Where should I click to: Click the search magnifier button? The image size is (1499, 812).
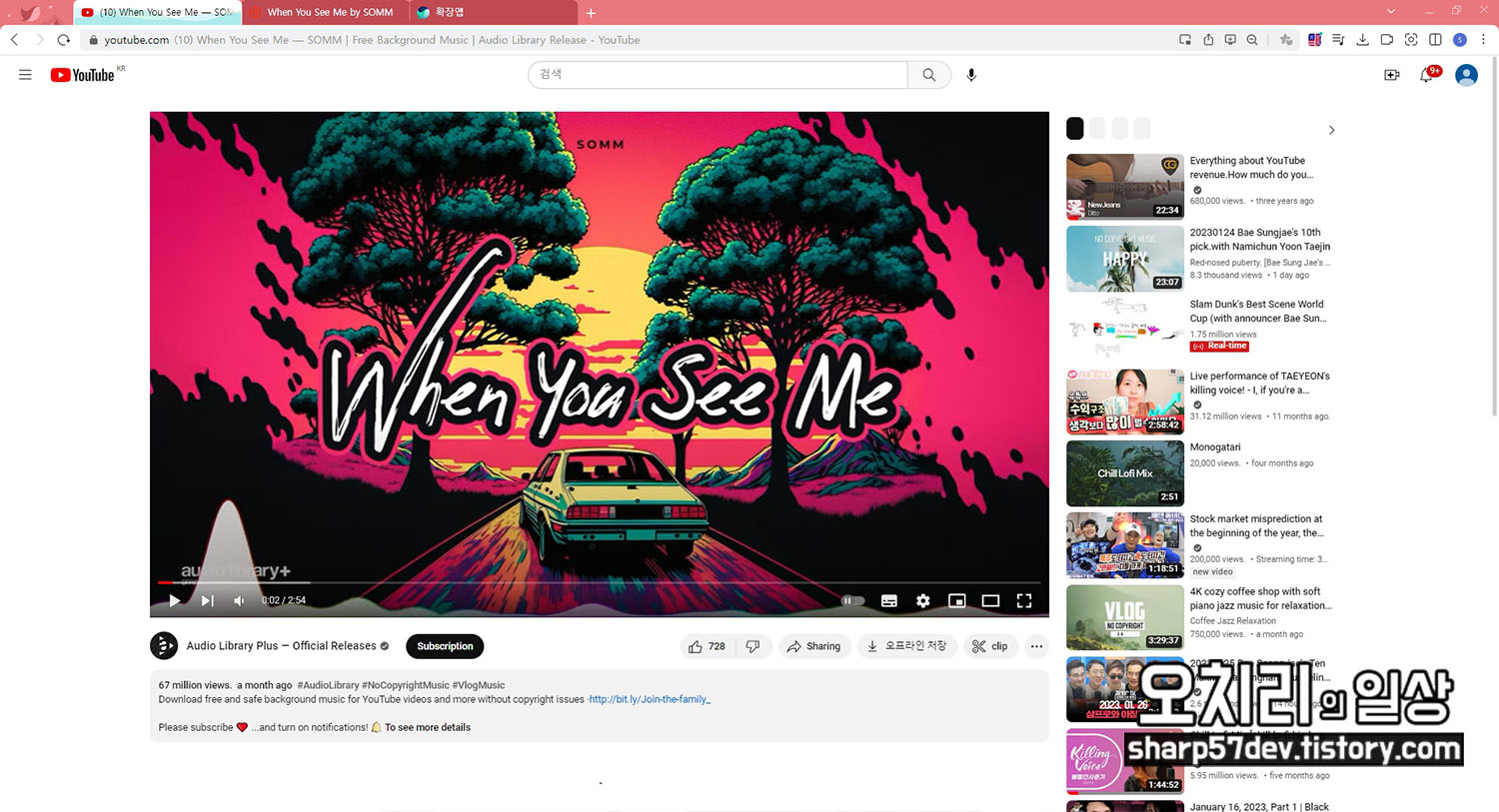929,75
